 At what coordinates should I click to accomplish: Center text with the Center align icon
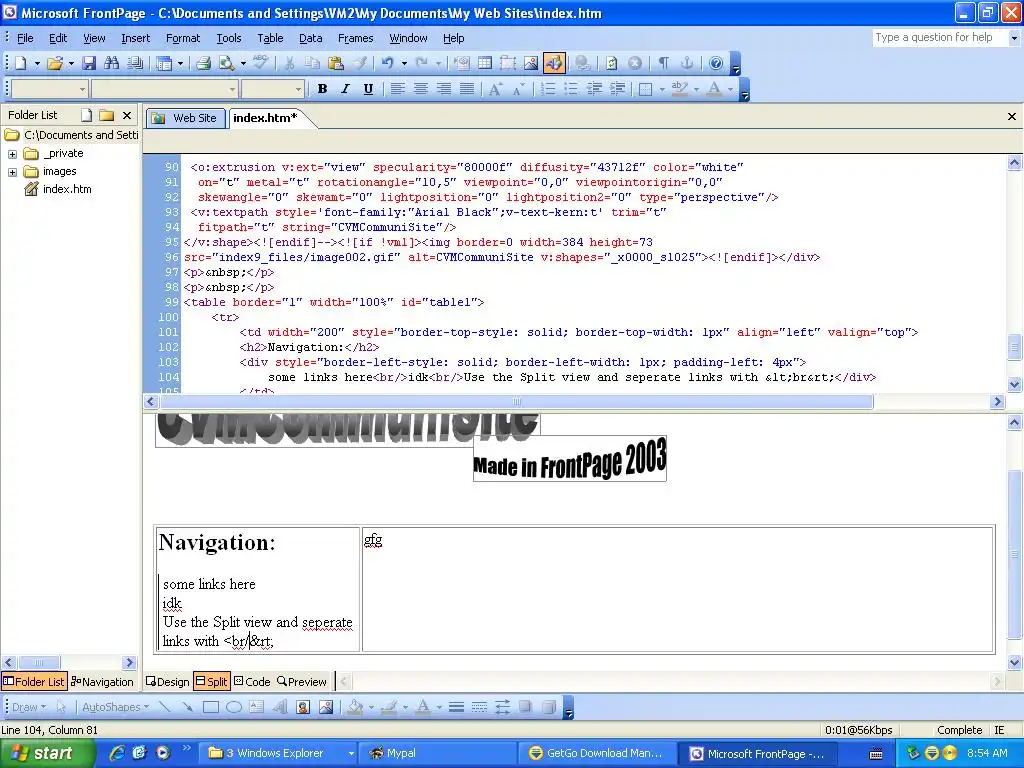pos(421,89)
